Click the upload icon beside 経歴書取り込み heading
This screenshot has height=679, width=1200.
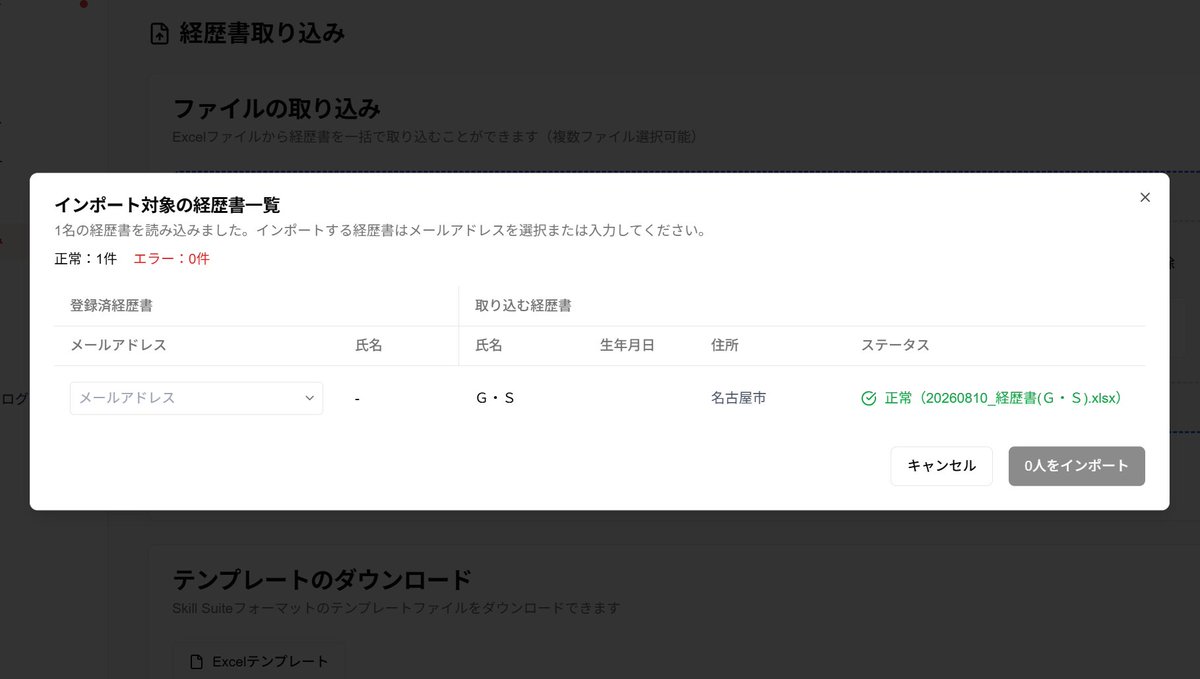tap(159, 34)
